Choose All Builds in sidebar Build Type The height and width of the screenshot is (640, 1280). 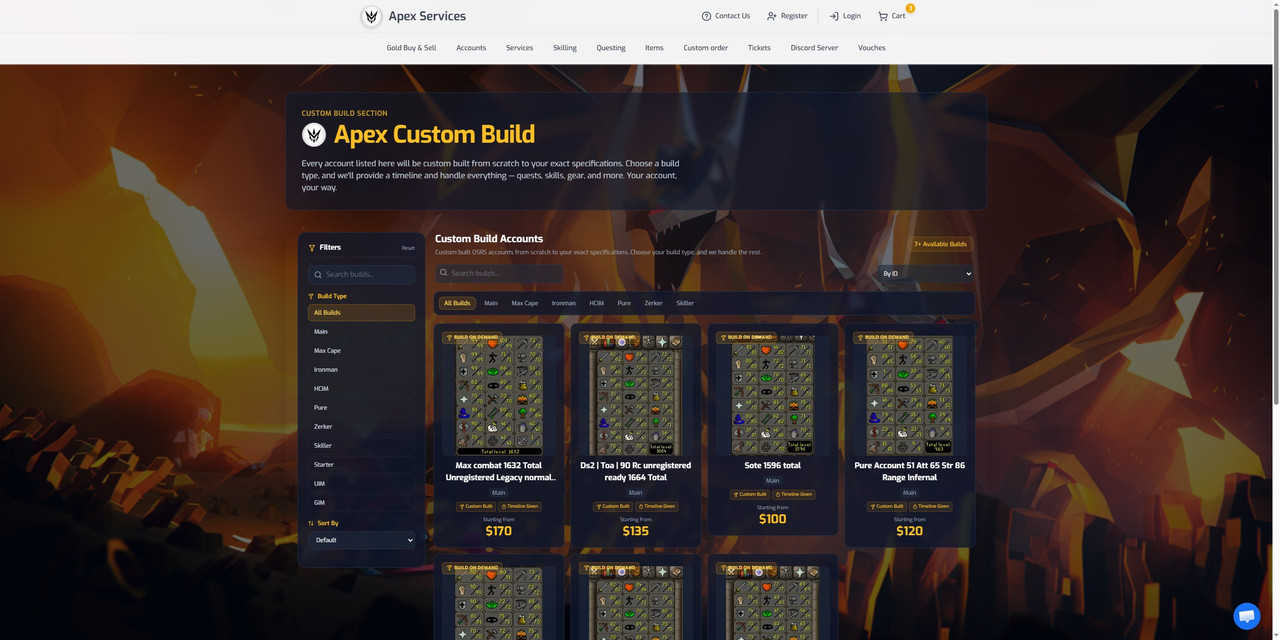pos(361,313)
